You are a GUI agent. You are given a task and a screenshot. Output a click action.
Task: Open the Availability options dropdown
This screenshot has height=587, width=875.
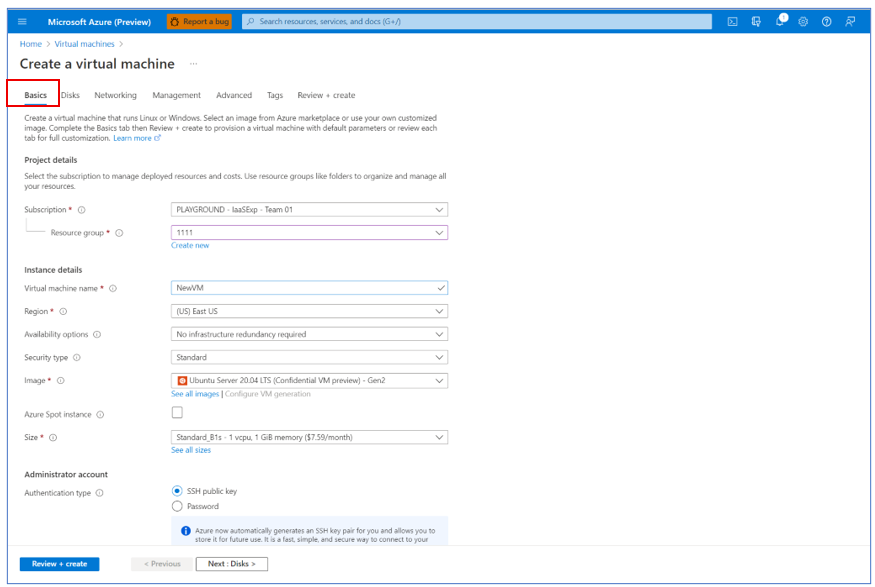pyautogui.click(x=309, y=334)
